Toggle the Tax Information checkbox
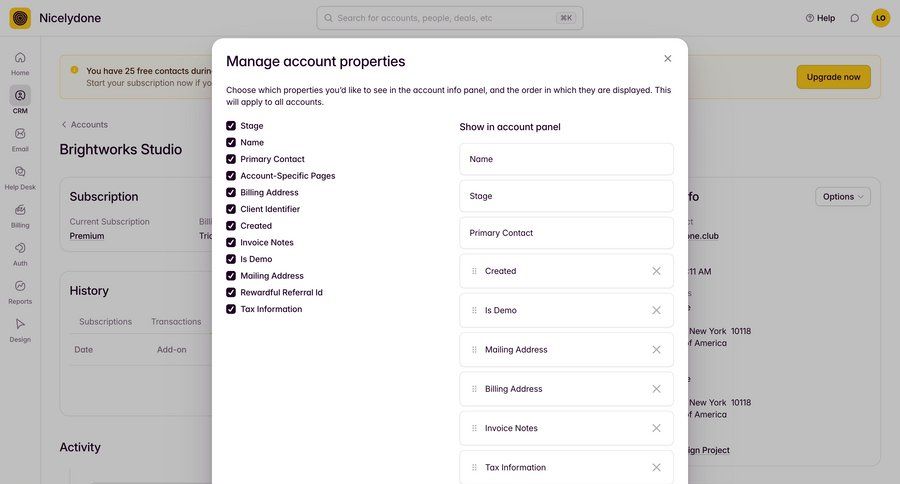The image size is (900, 484). click(x=231, y=309)
